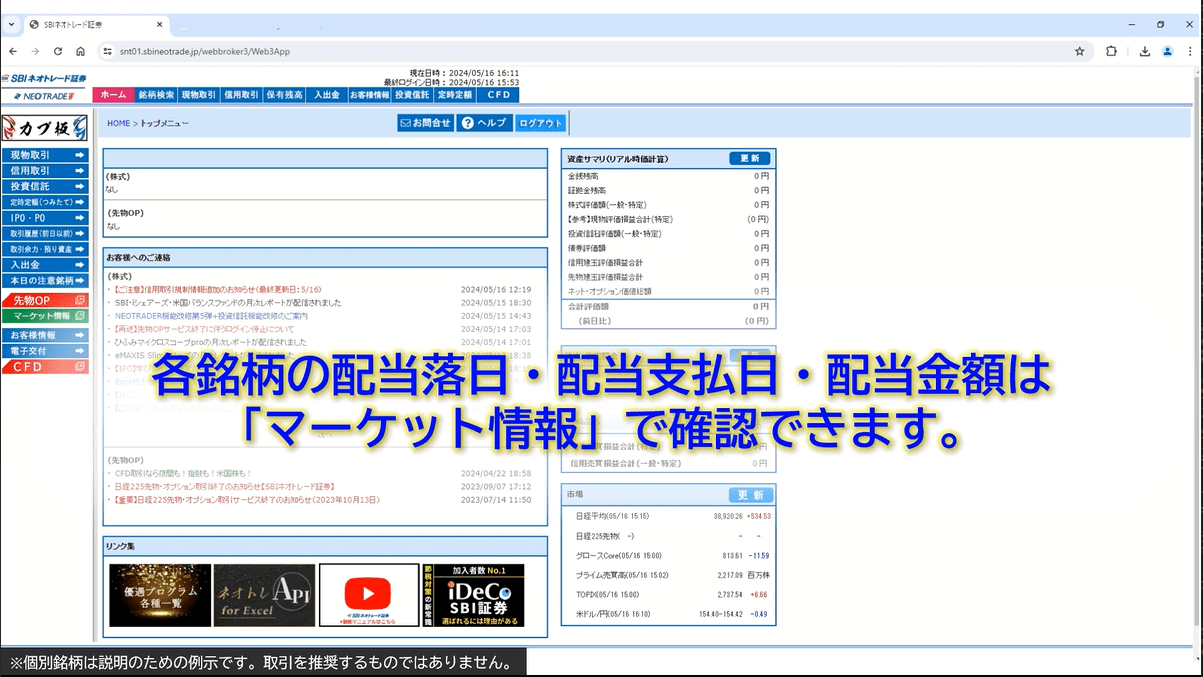Open 取引余力・預り資産 in the sidebar

(45, 249)
